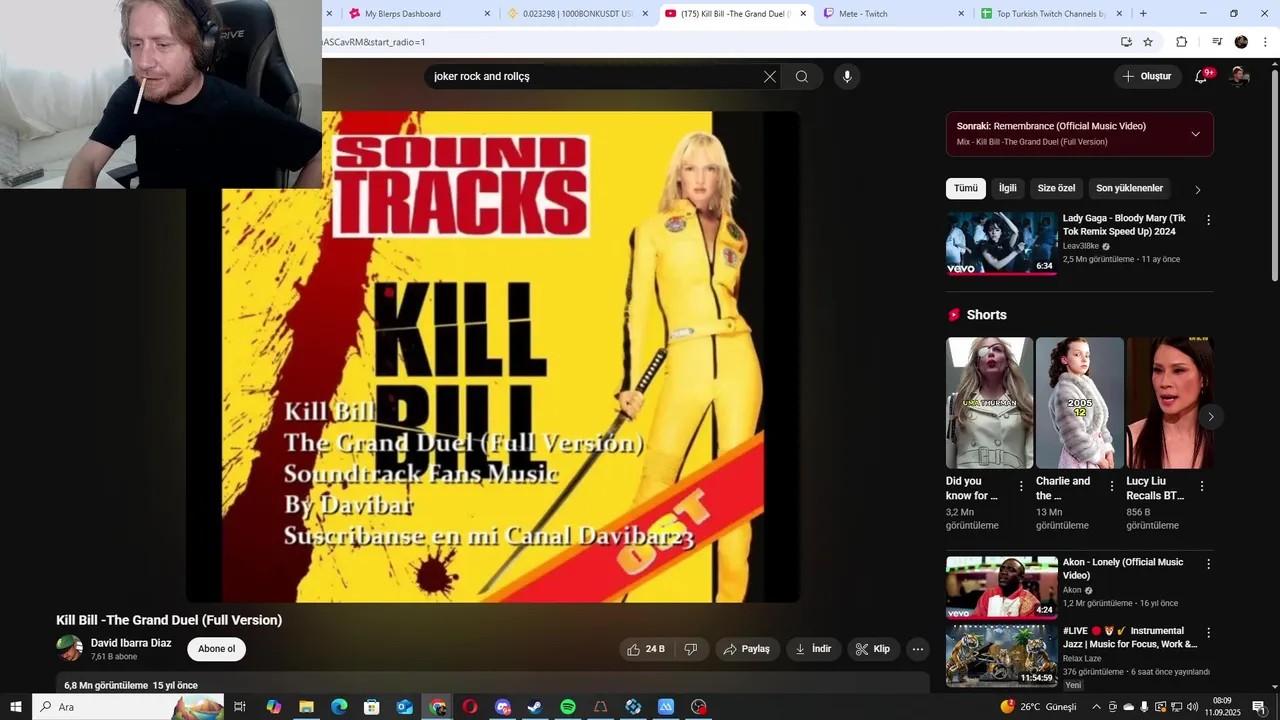Open options for Charlie and the short
1280x720 pixels.
point(1111,486)
